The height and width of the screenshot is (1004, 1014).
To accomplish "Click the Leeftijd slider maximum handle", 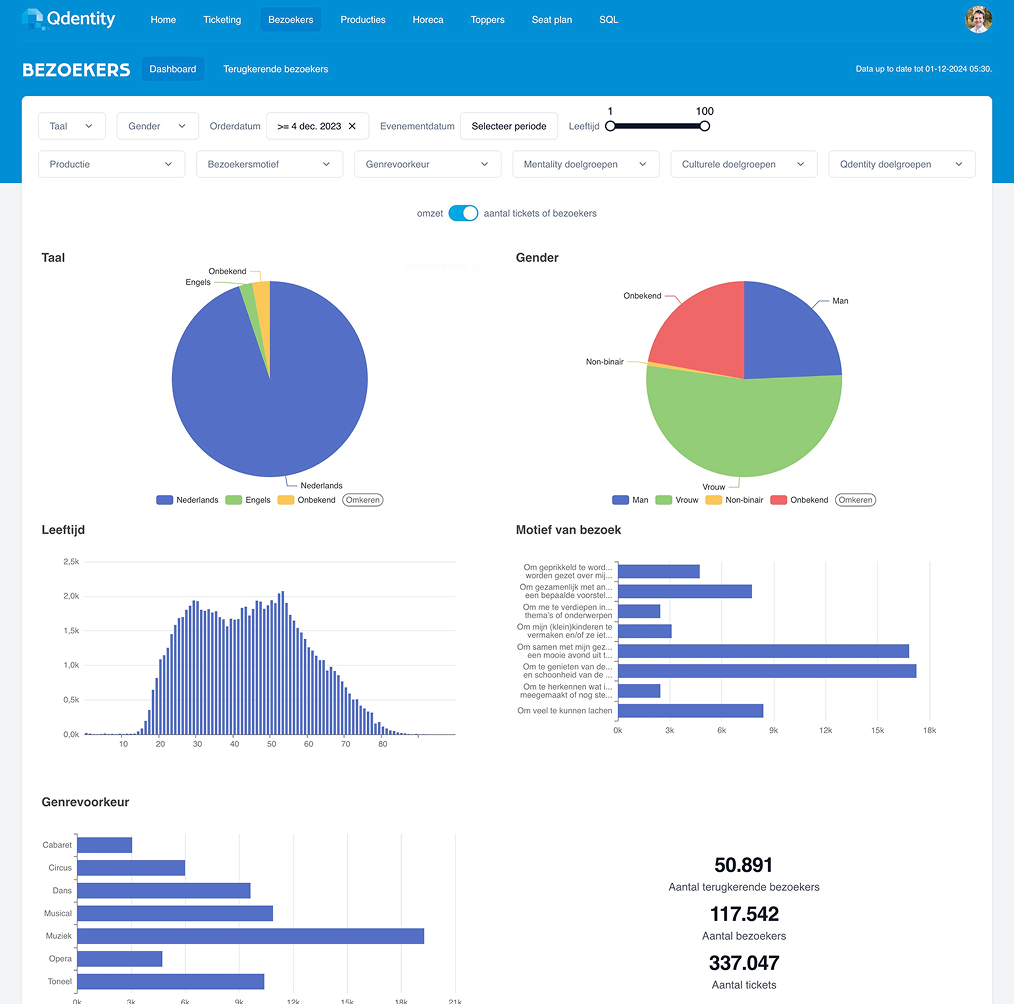I will point(705,126).
